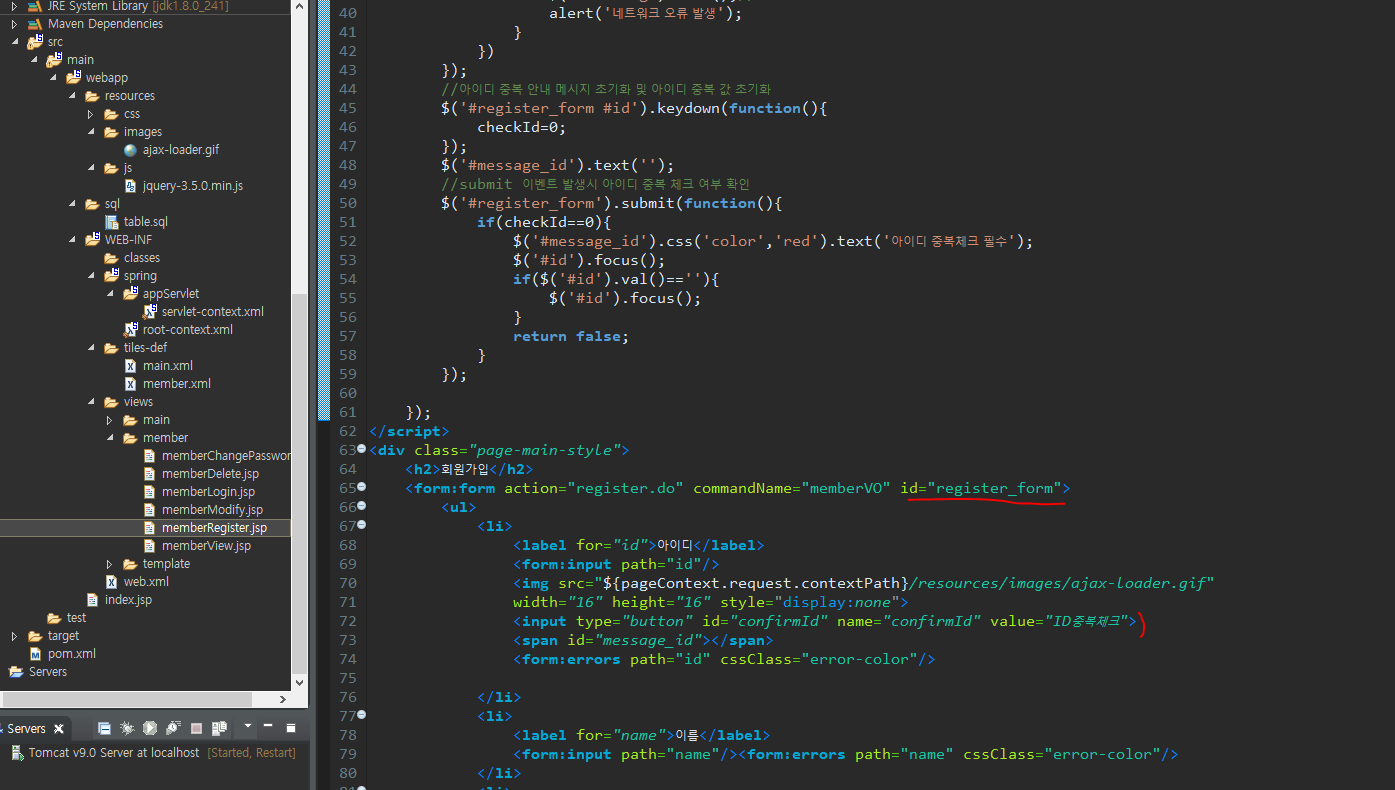This screenshot has height=790, width=1395.
Task: Click the globe icon of ajax-loader.gif
Action: tap(130, 150)
